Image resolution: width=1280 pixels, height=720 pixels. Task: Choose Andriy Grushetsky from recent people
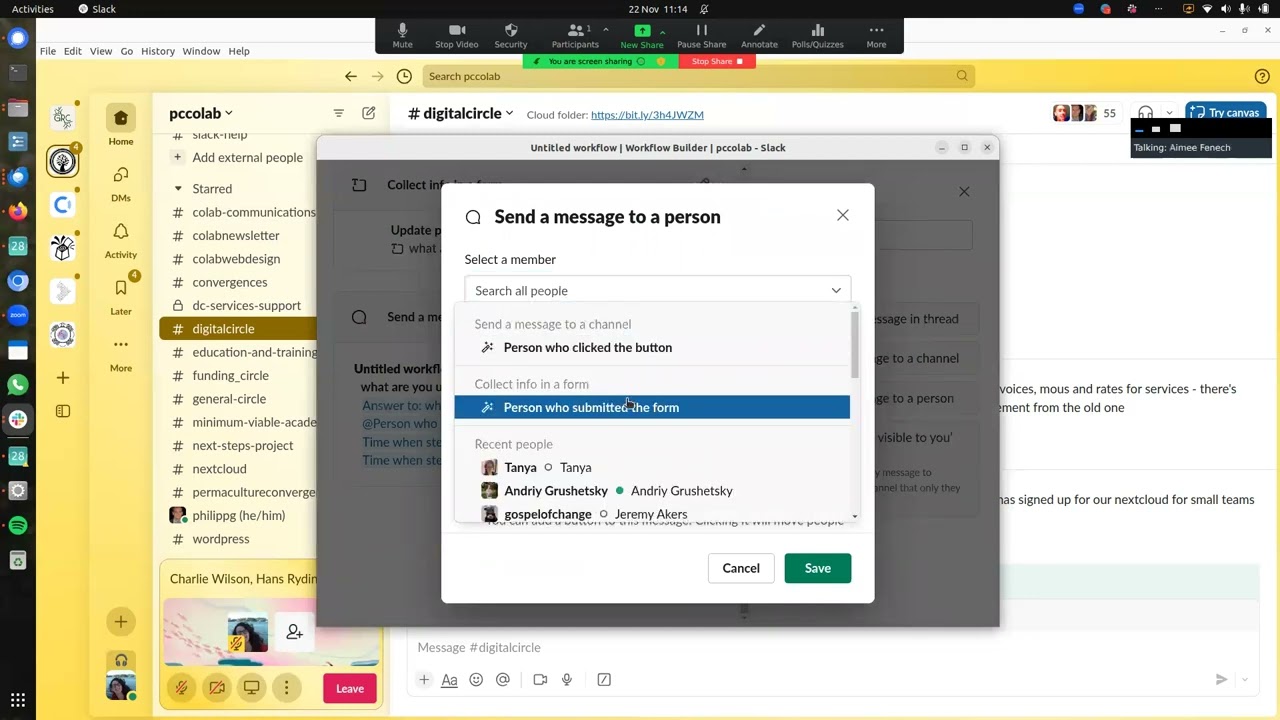pos(652,490)
